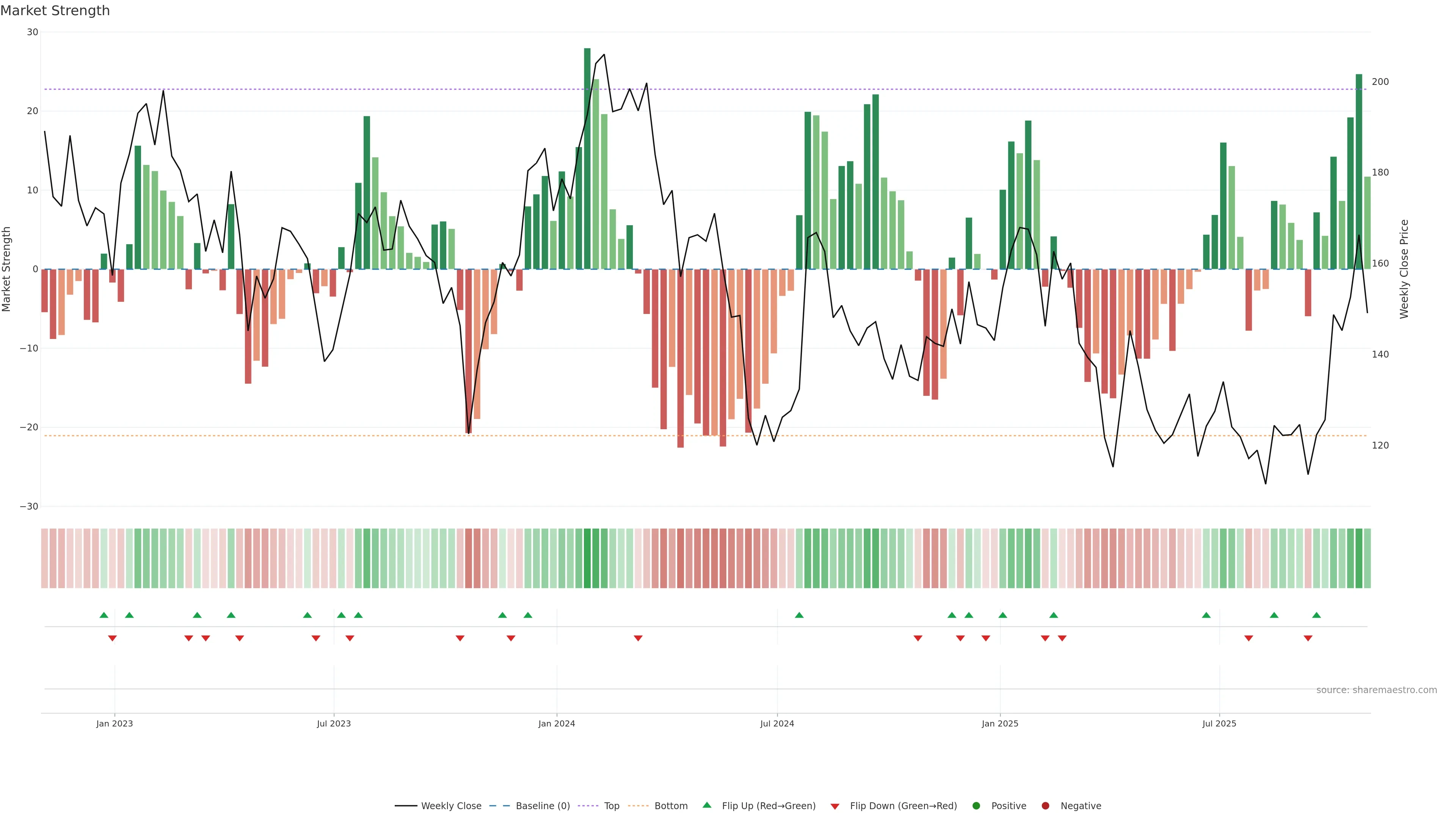Select the Jul 2025 x-axis label
Viewport: 1456px width, 819px height.
pyautogui.click(x=1219, y=723)
